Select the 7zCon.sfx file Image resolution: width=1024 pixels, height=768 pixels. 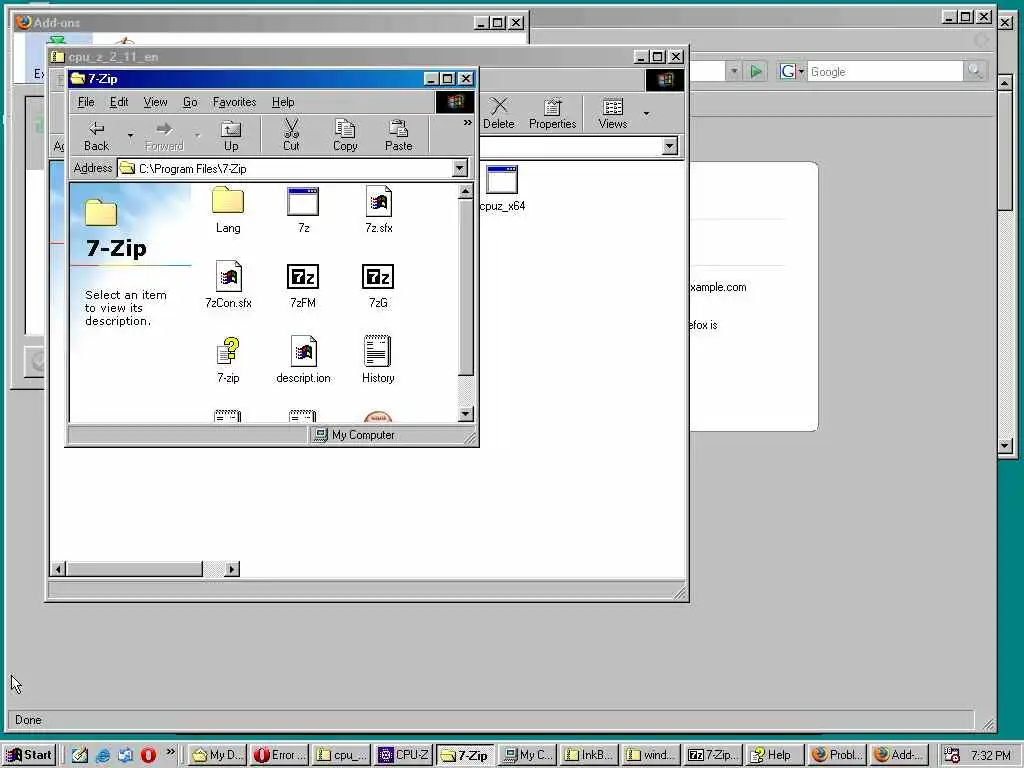pos(228,285)
